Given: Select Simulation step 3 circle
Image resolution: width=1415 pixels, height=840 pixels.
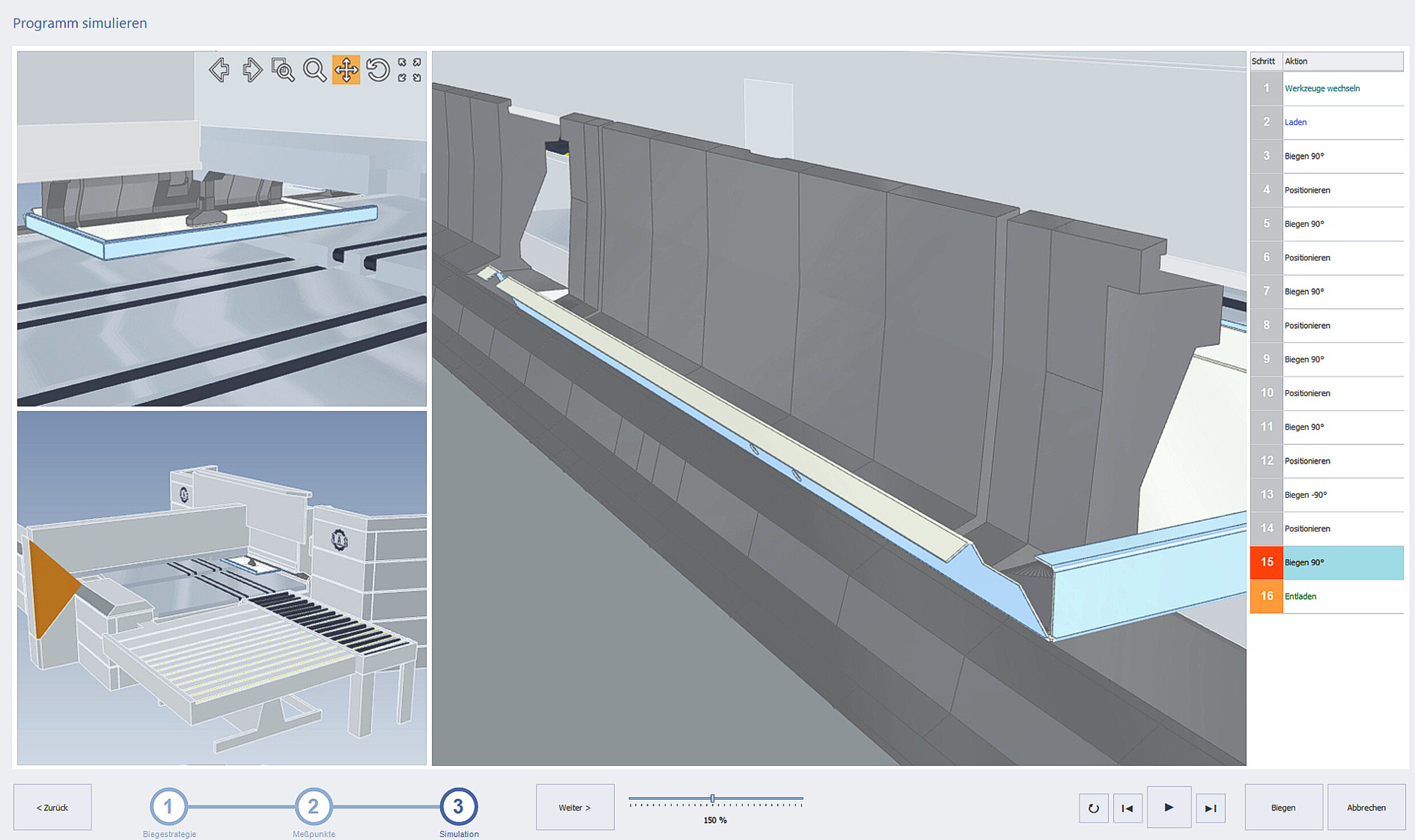Looking at the screenshot, I should click(x=458, y=806).
